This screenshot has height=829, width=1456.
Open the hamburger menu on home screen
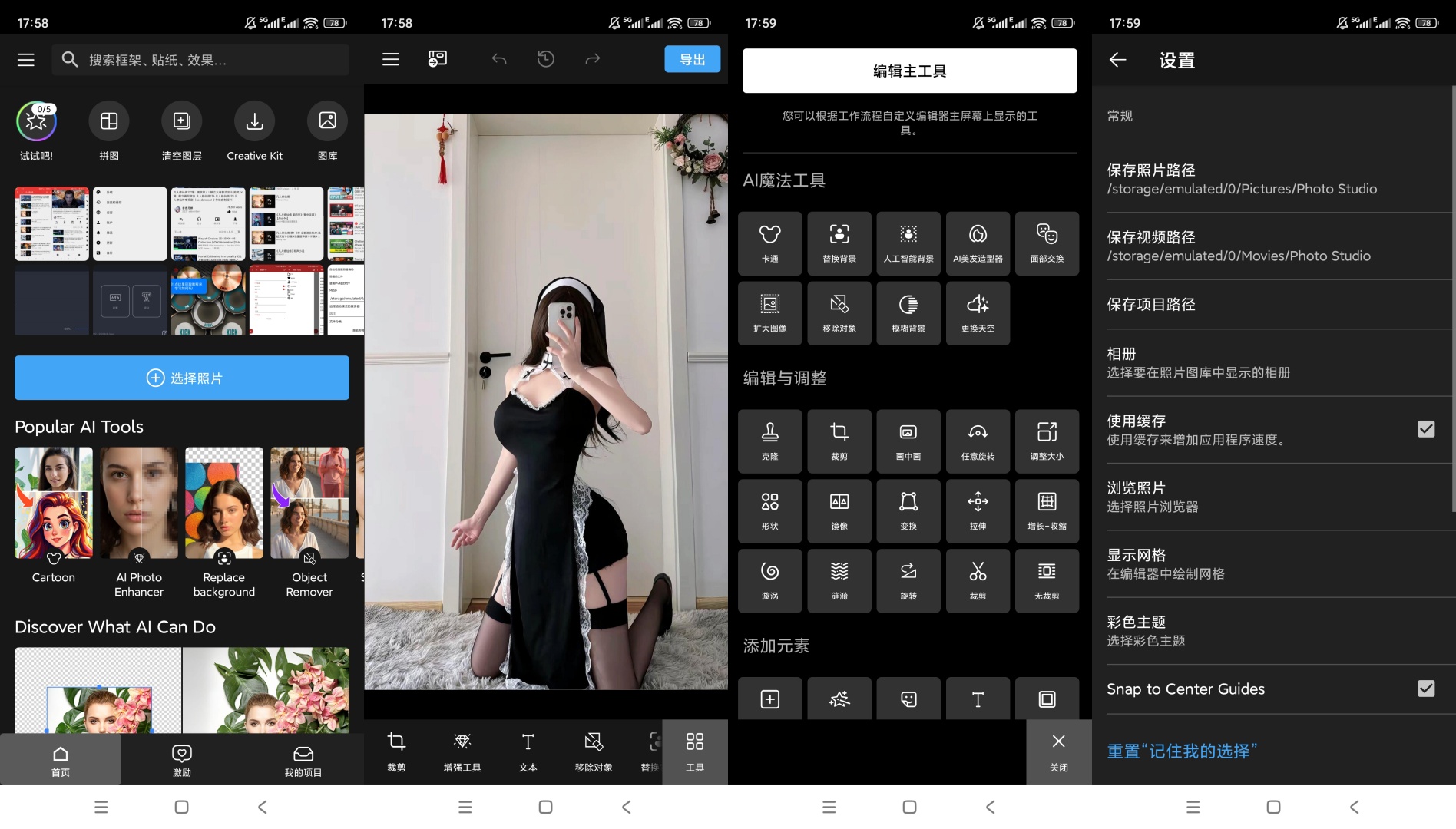25,59
